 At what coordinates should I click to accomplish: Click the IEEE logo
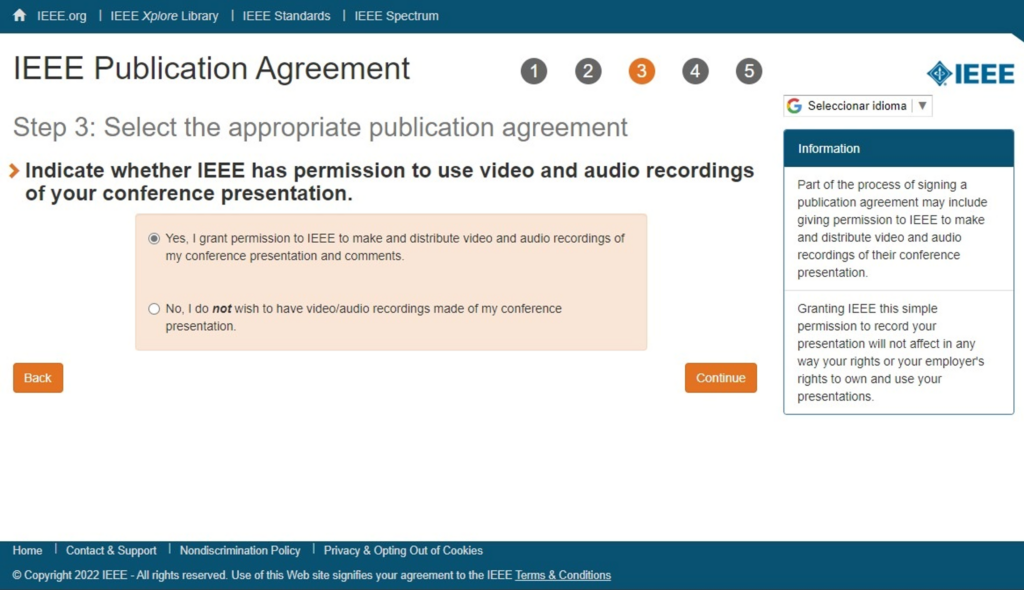970,73
